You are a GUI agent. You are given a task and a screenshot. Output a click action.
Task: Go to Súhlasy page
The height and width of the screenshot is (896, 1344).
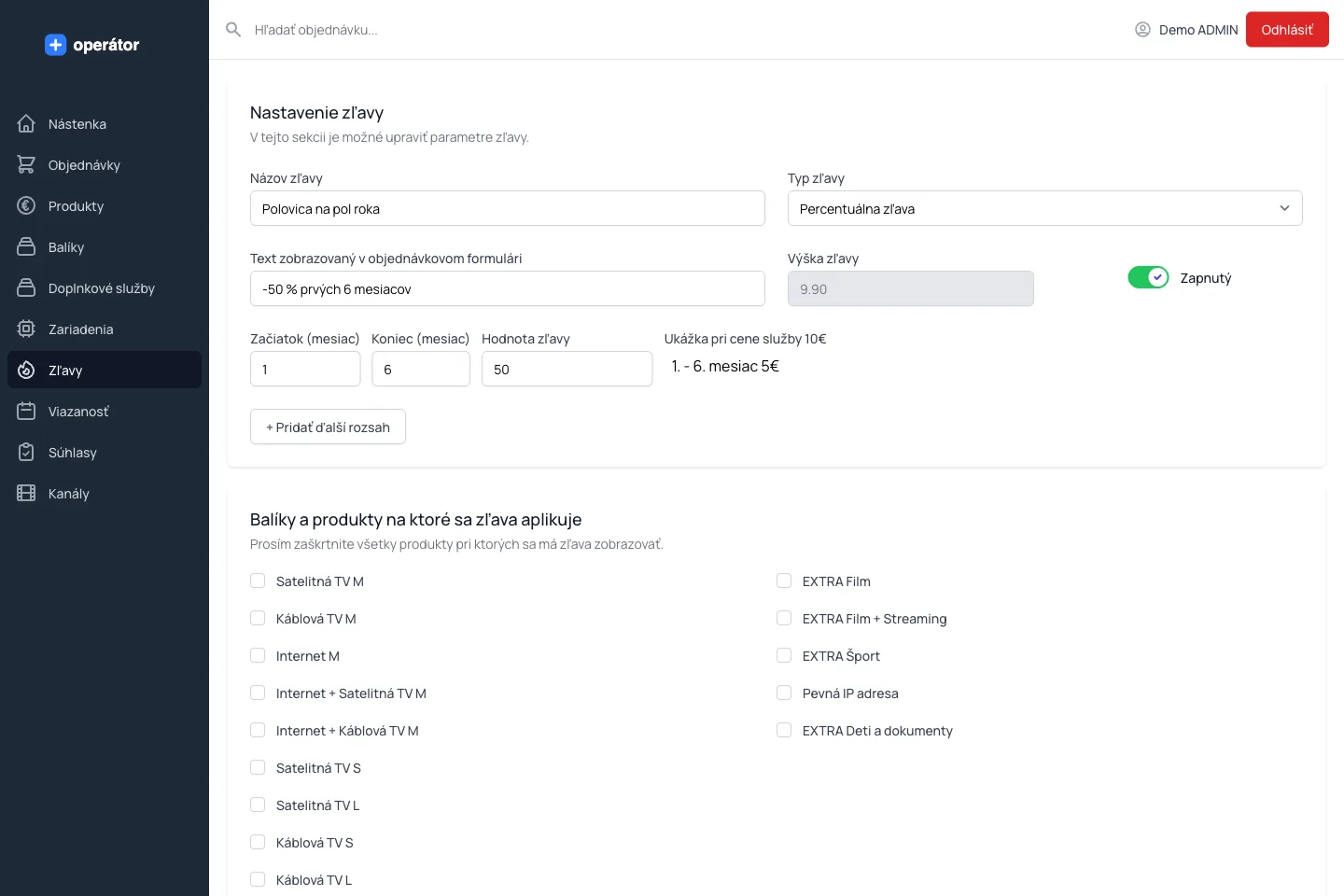click(x=105, y=452)
